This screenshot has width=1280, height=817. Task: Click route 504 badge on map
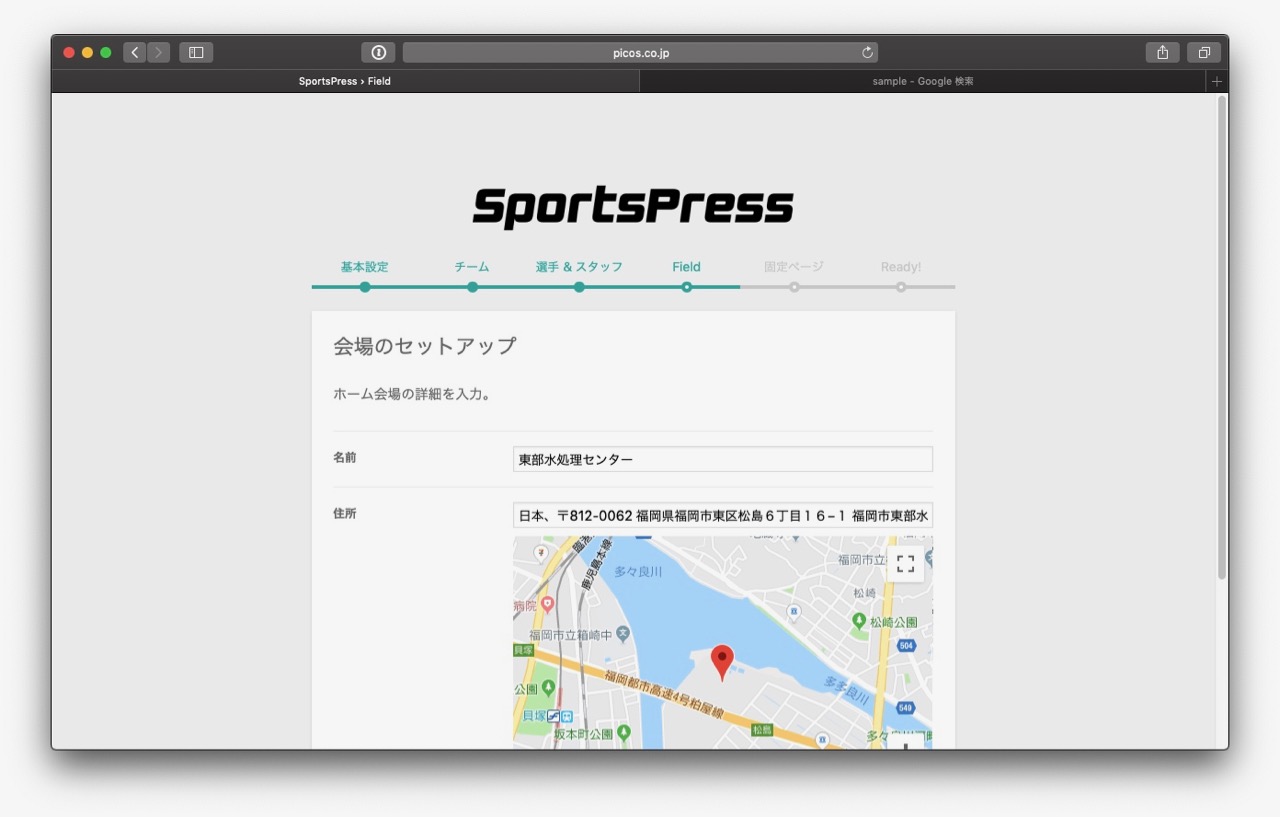pos(906,646)
